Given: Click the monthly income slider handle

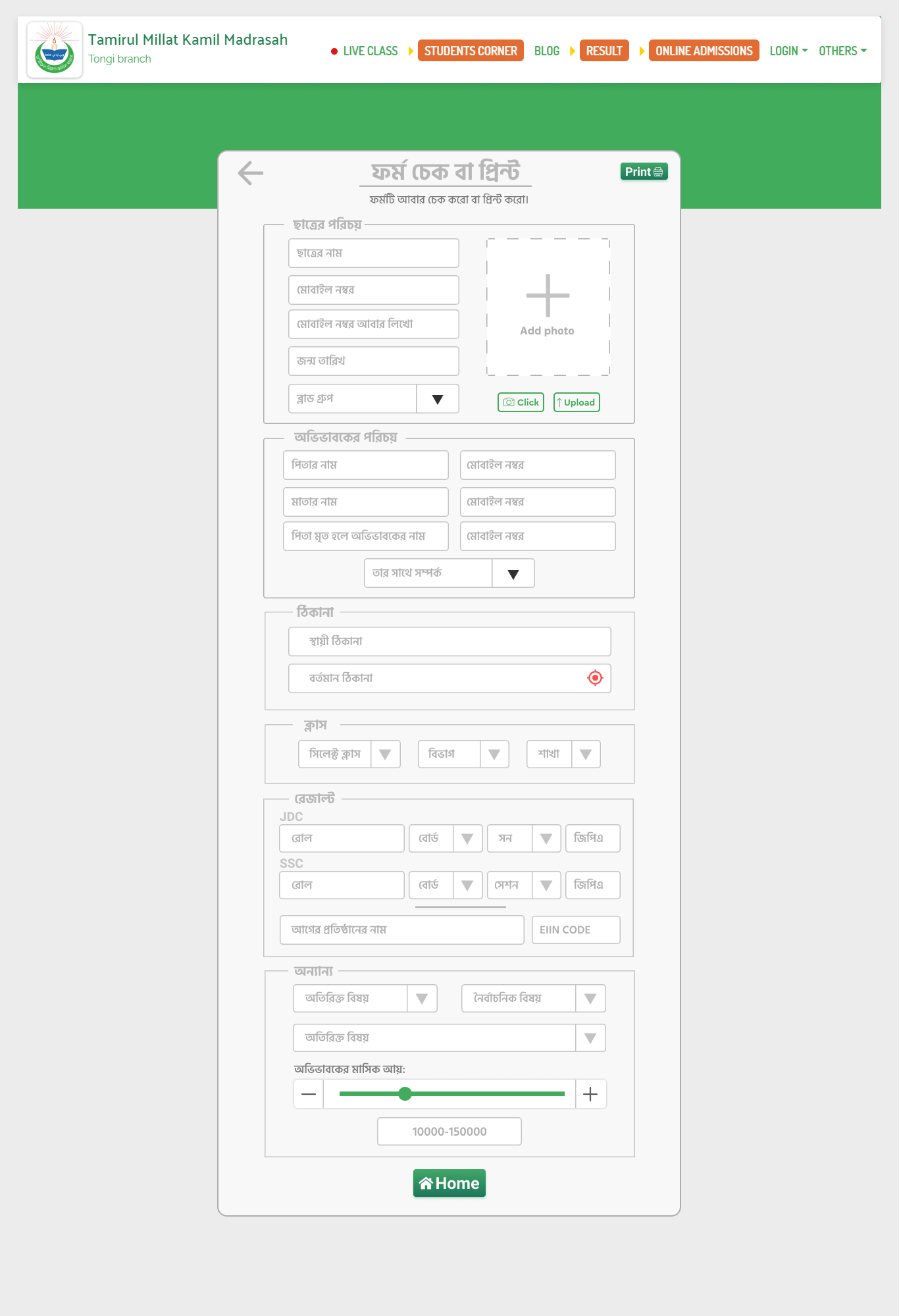Looking at the screenshot, I should [x=405, y=1094].
